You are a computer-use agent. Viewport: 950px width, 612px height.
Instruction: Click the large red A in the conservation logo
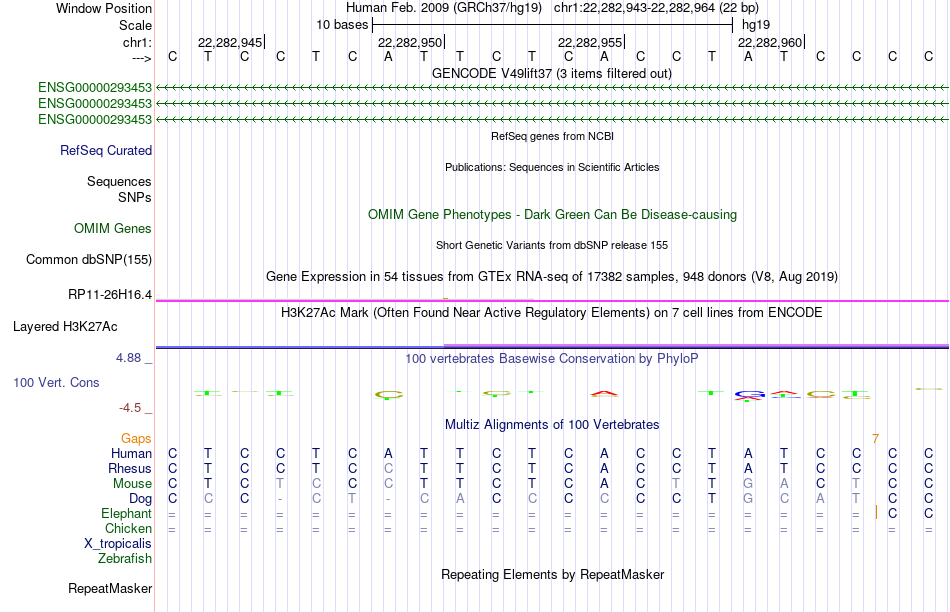(x=604, y=393)
